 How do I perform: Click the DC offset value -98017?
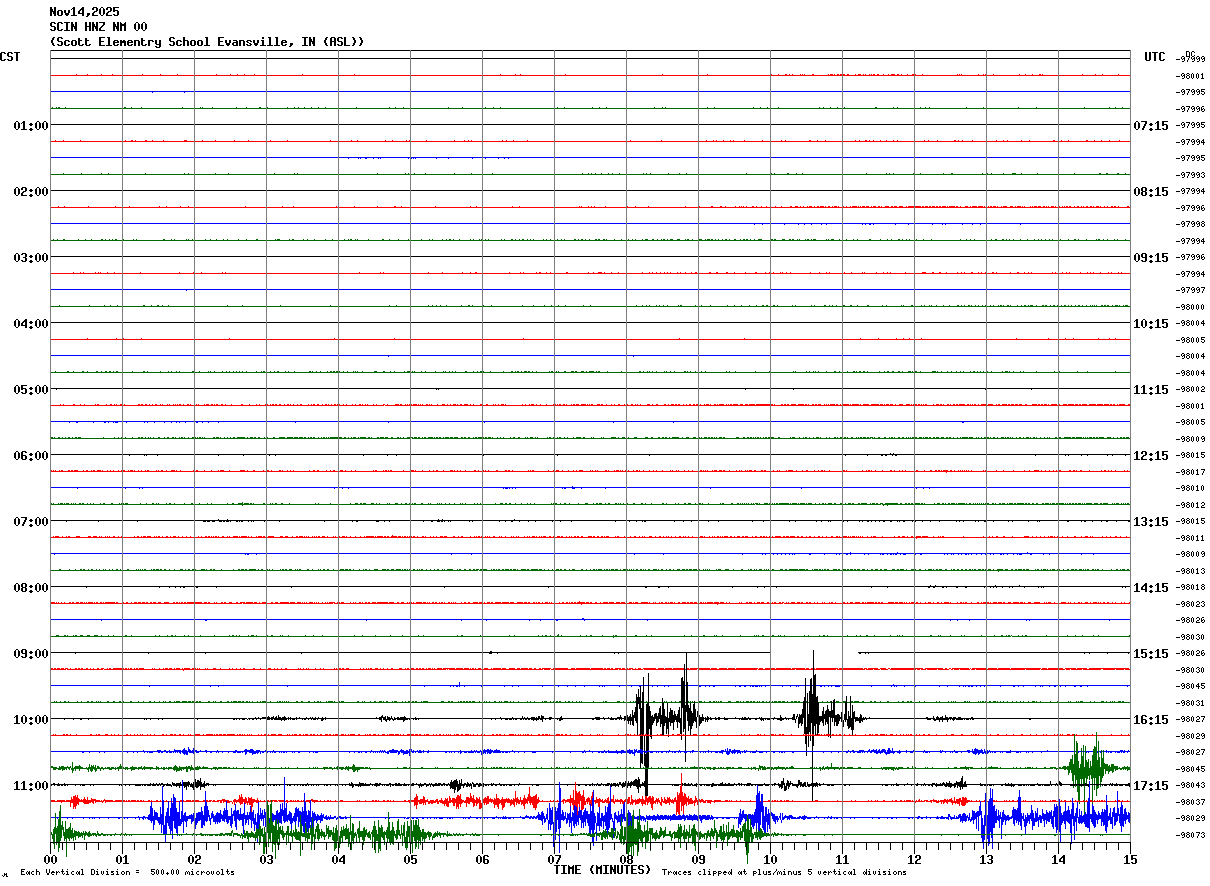tap(1191, 472)
